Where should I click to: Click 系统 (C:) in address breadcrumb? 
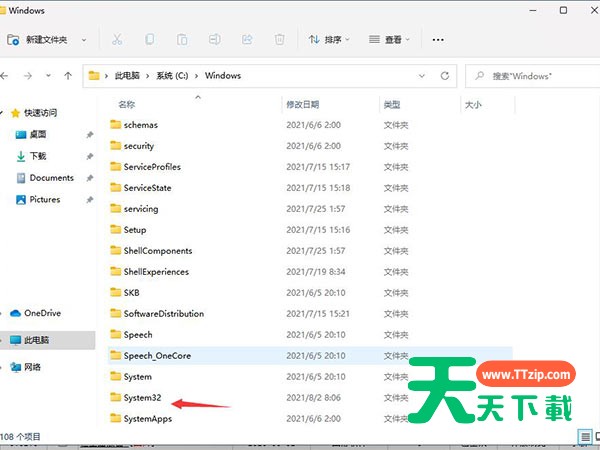[175, 76]
